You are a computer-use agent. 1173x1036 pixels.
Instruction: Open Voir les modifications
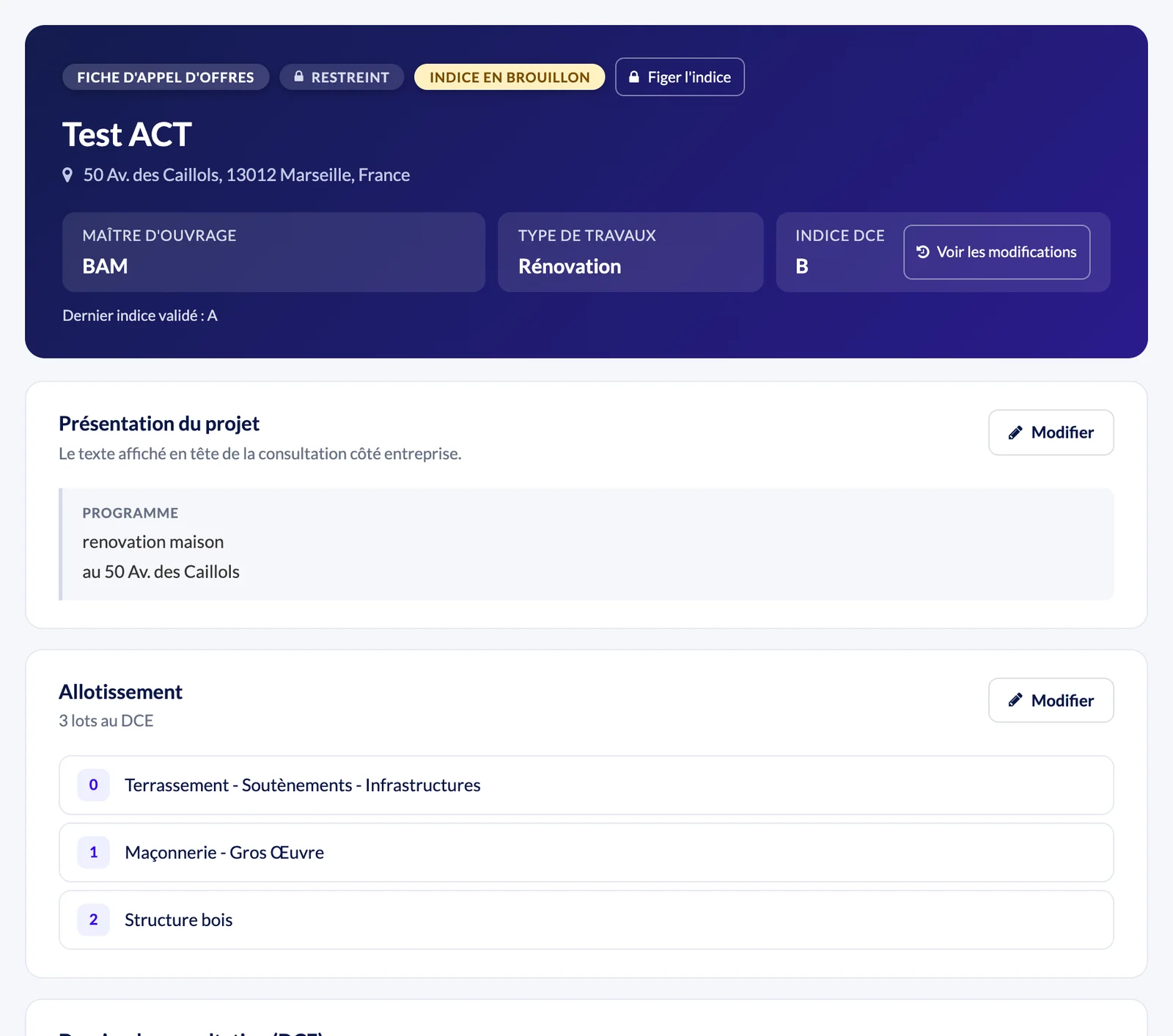click(996, 252)
